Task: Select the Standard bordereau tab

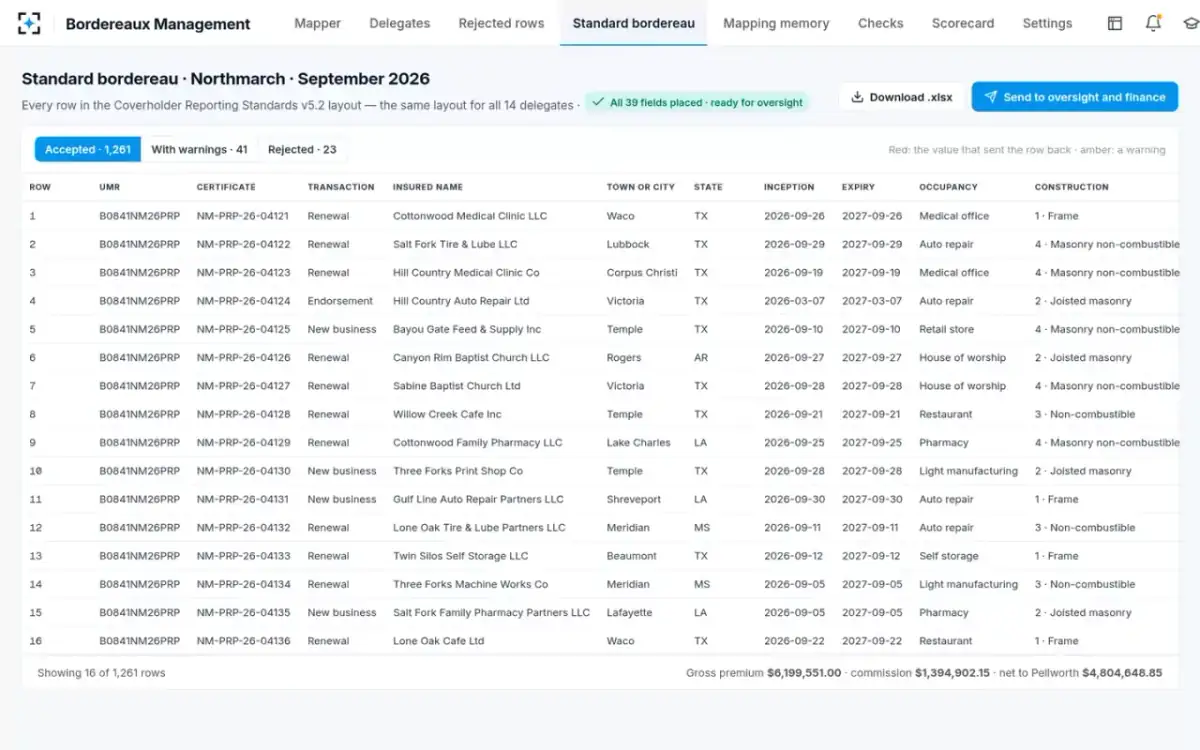Action: point(634,23)
